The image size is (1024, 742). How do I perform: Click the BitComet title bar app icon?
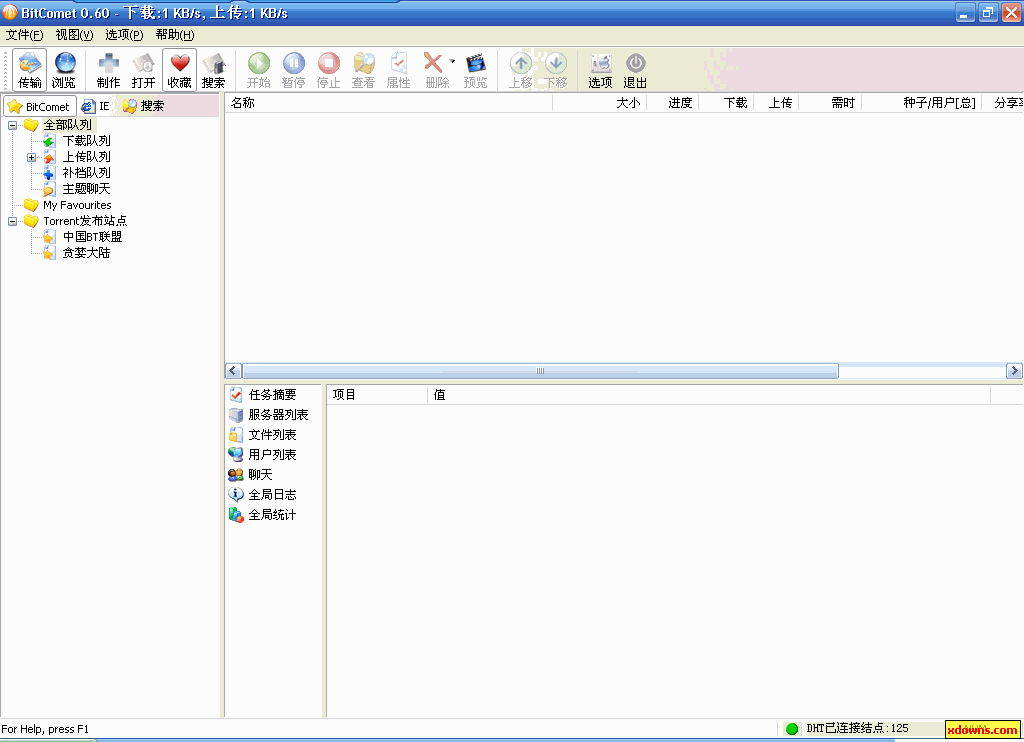click(10, 12)
